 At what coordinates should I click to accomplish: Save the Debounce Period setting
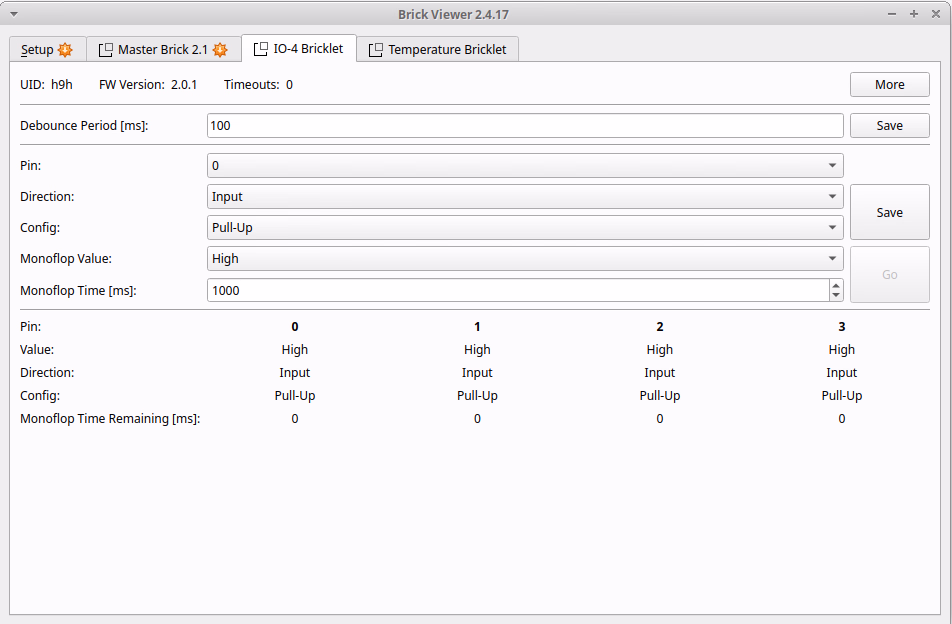pos(889,126)
